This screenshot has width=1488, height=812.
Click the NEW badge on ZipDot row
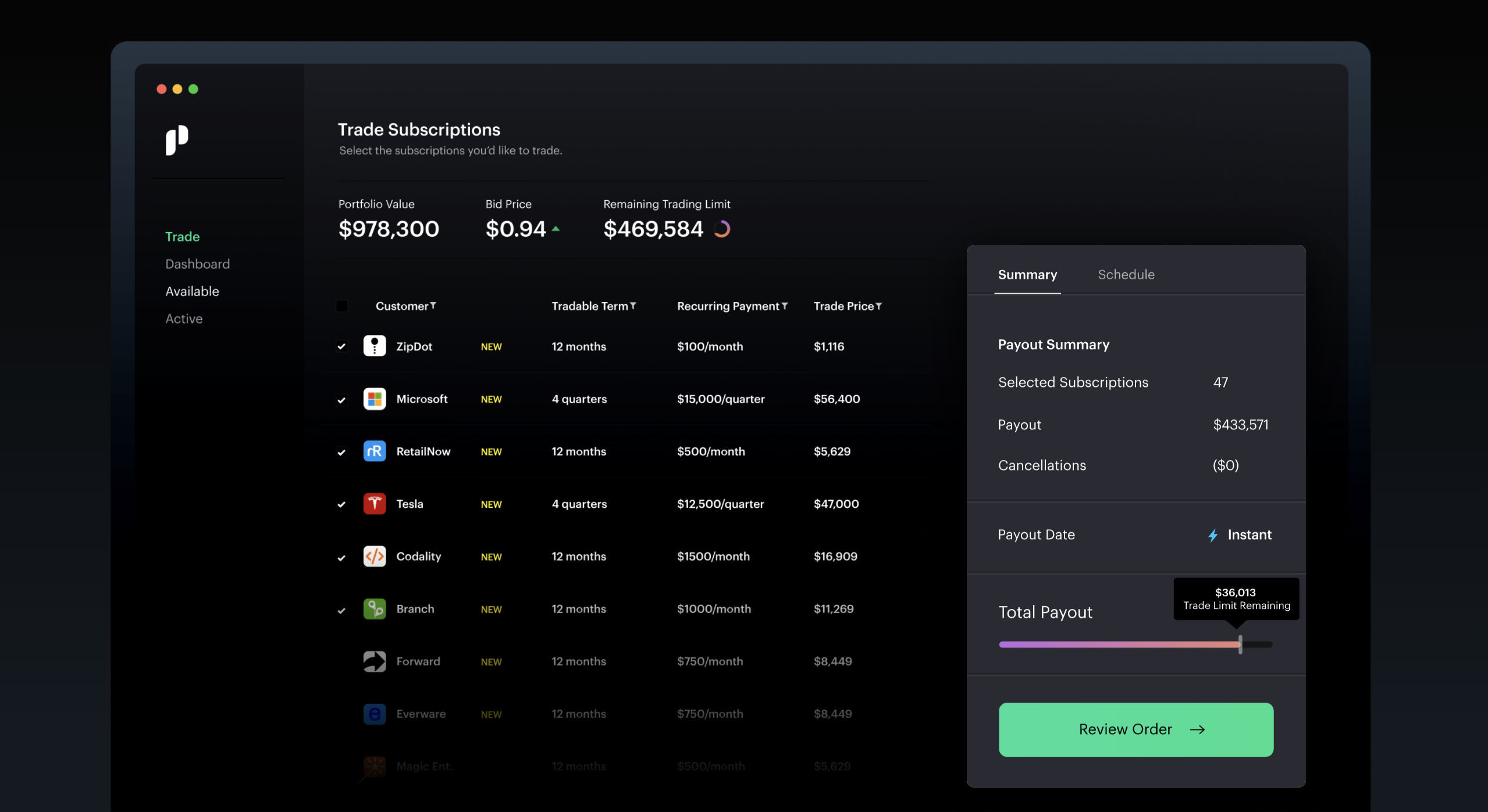click(x=492, y=347)
